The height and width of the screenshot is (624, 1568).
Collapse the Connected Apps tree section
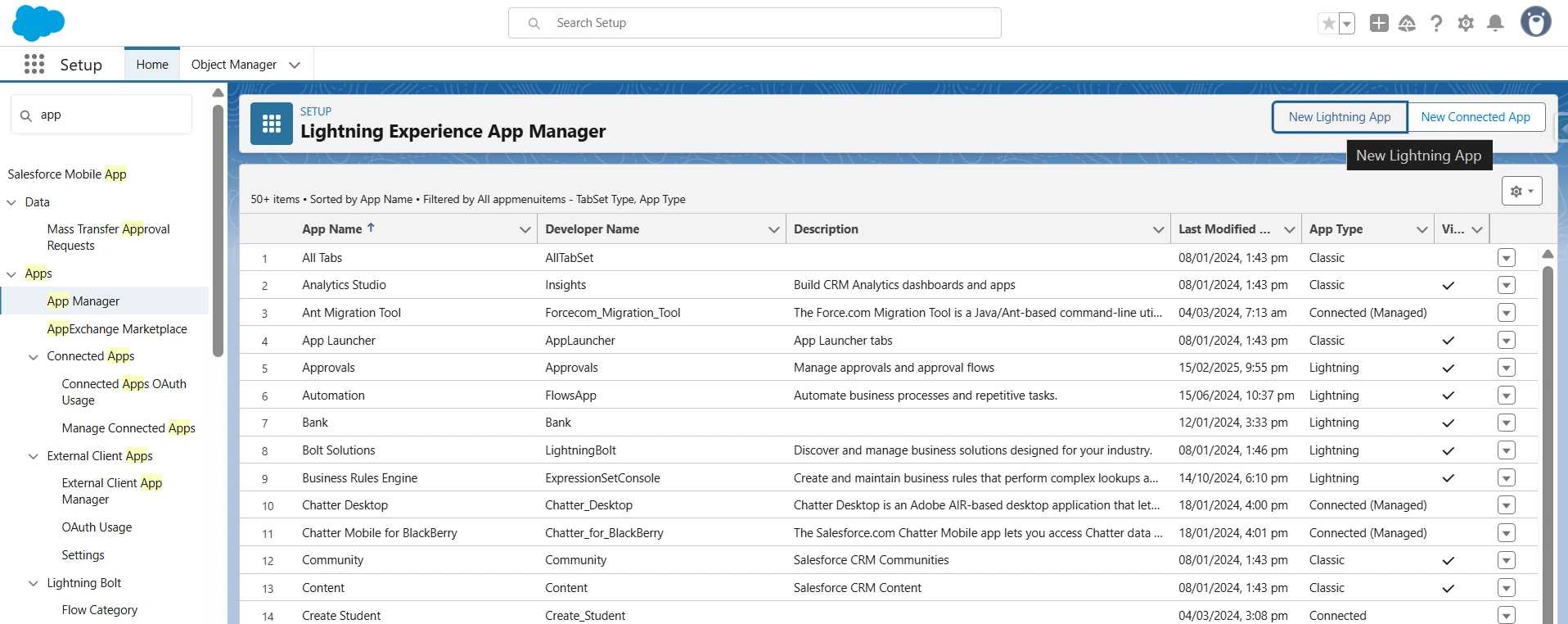(34, 357)
